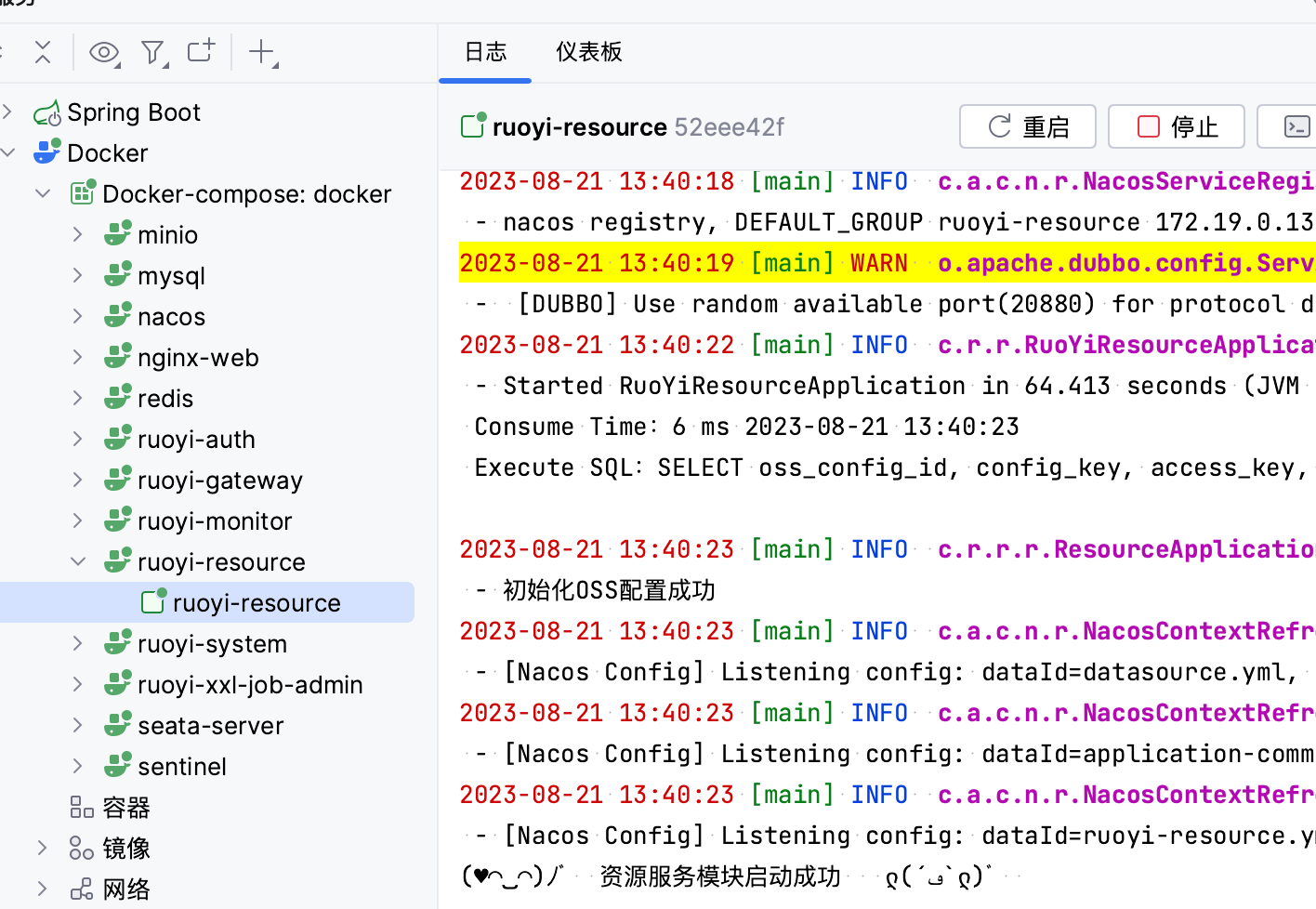Collapse the Docker-compose: docker node
Image resolution: width=1316 pixels, height=909 pixels.
(x=43, y=193)
